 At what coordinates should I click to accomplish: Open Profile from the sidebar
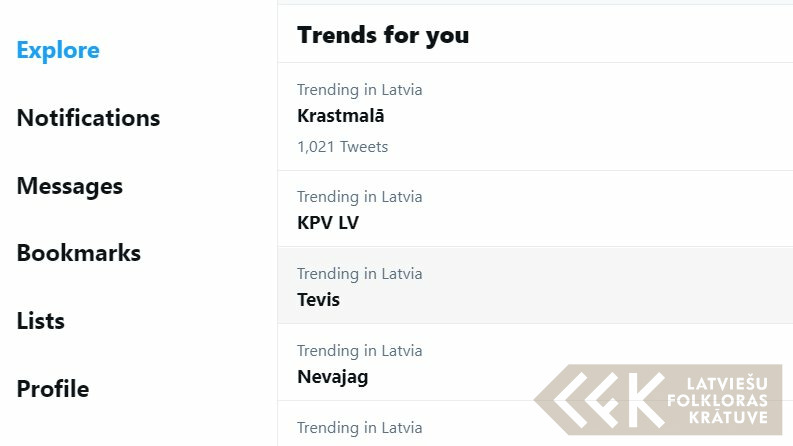coord(52,389)
